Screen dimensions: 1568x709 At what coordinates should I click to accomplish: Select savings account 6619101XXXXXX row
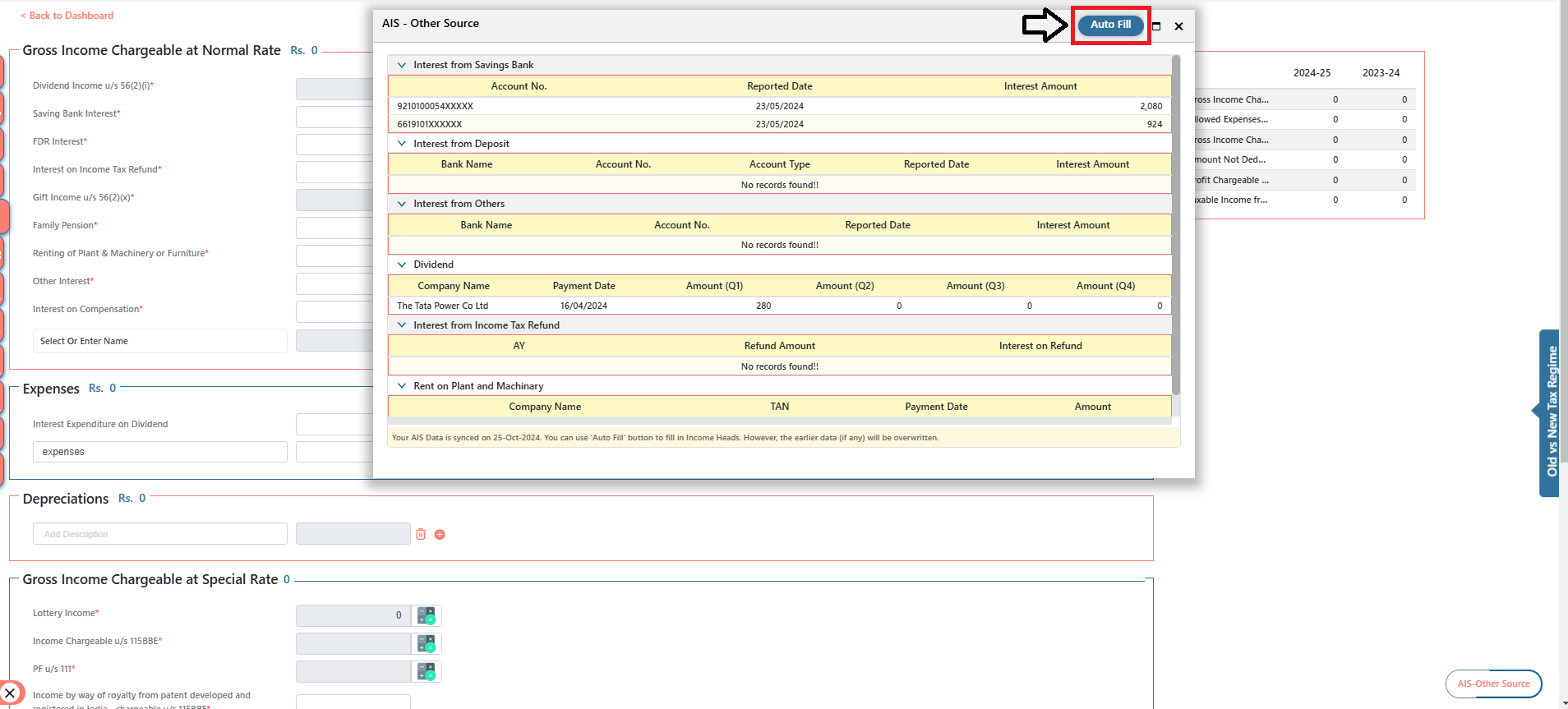(x=779, y=124)
